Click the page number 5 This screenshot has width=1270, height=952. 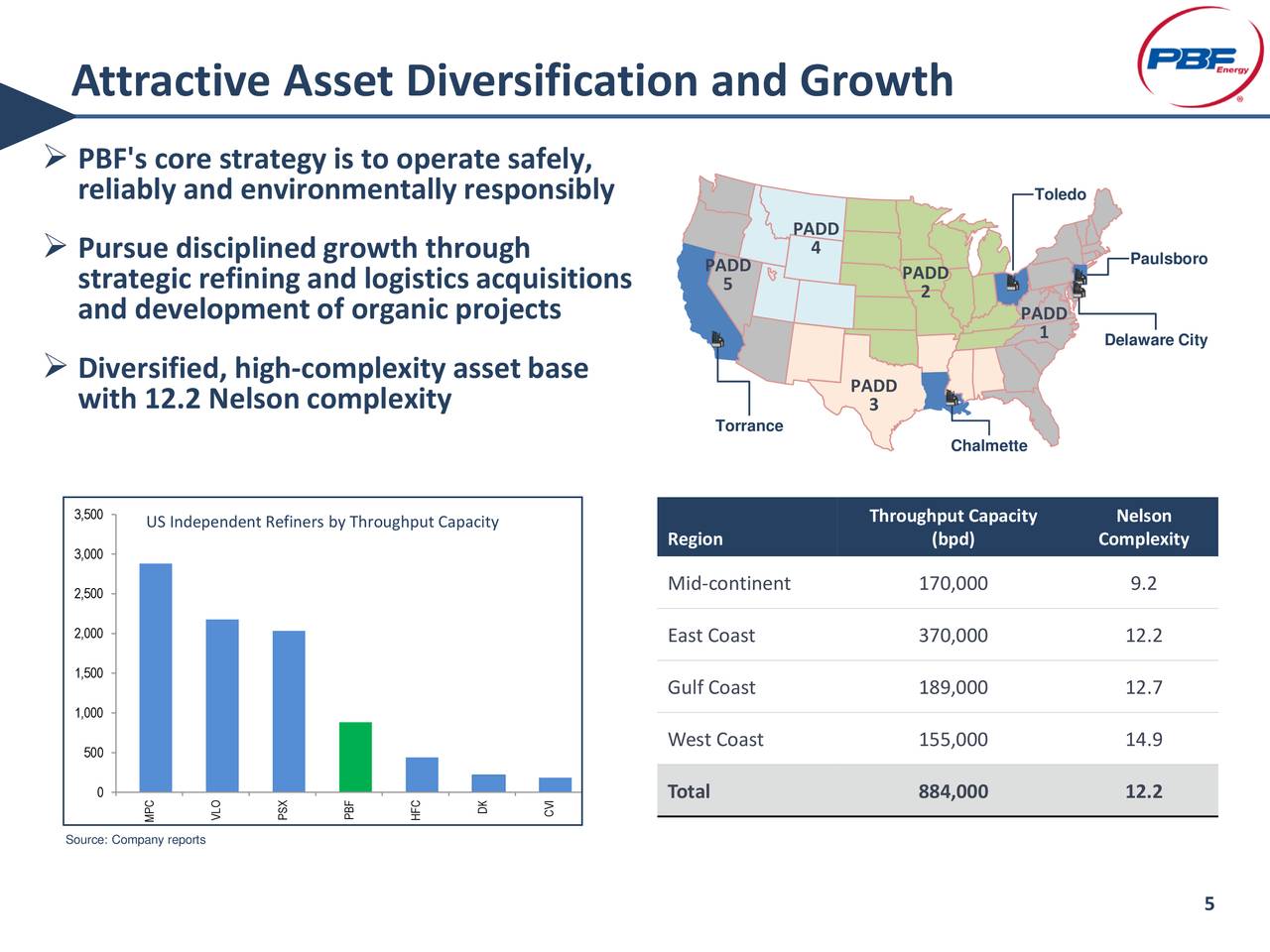pos(1208,904)
